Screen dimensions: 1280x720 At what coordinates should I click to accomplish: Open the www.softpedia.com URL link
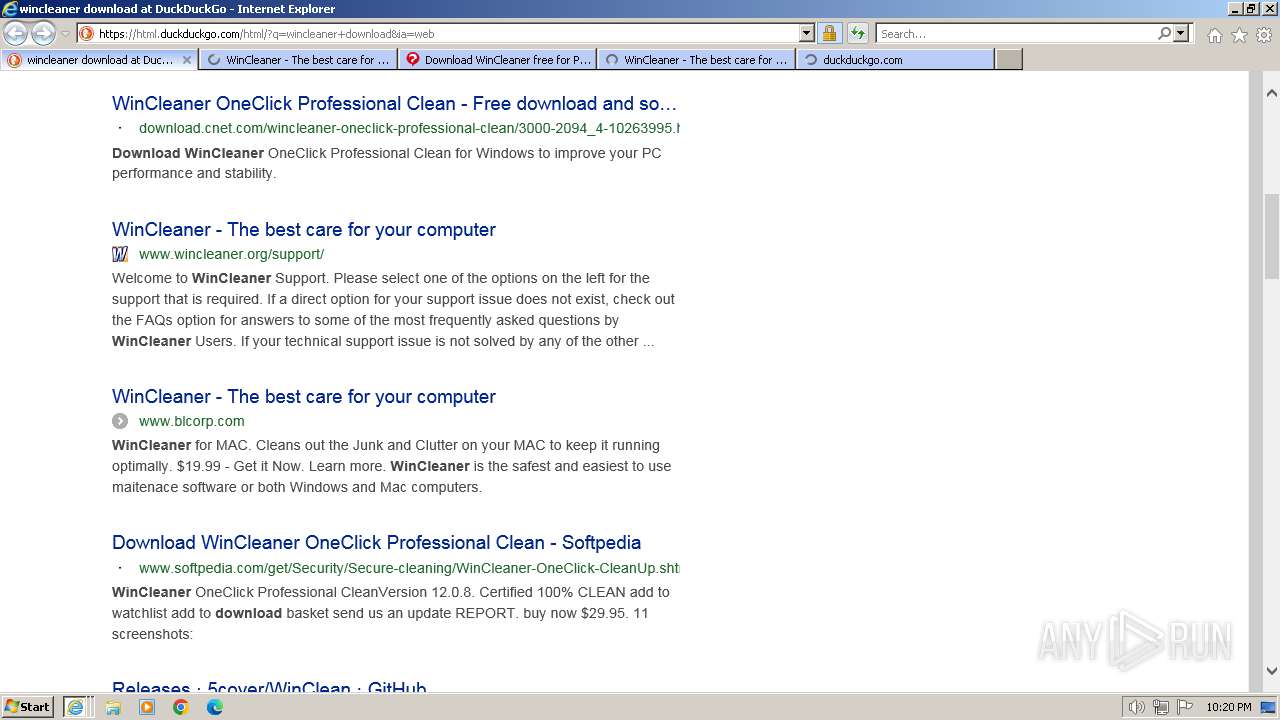tap(409, 568)
